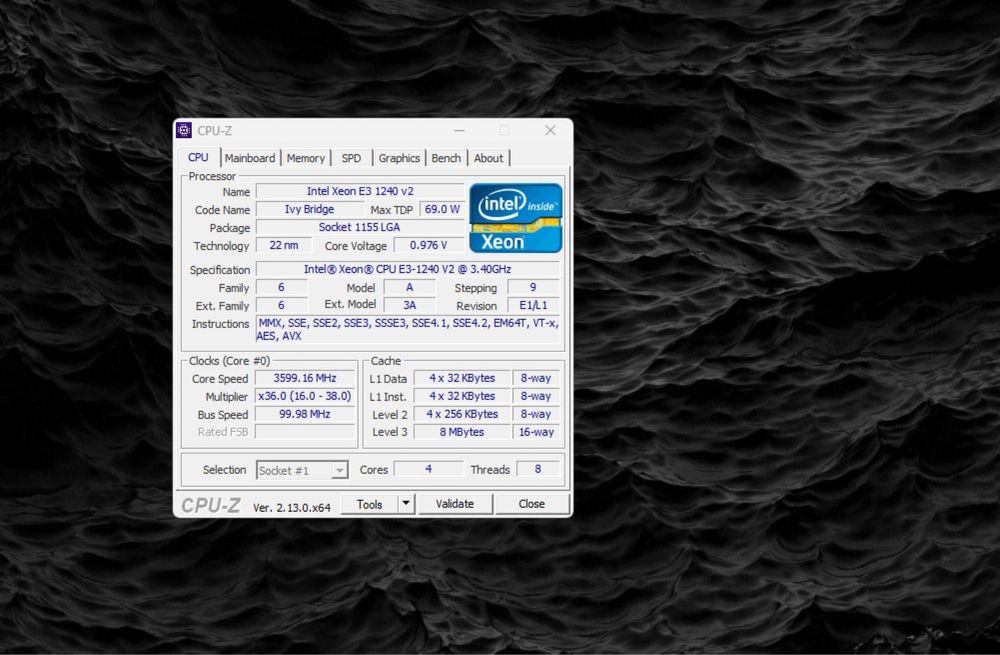Expand the Tools dropdown arrow

click(x=406, y=504)
